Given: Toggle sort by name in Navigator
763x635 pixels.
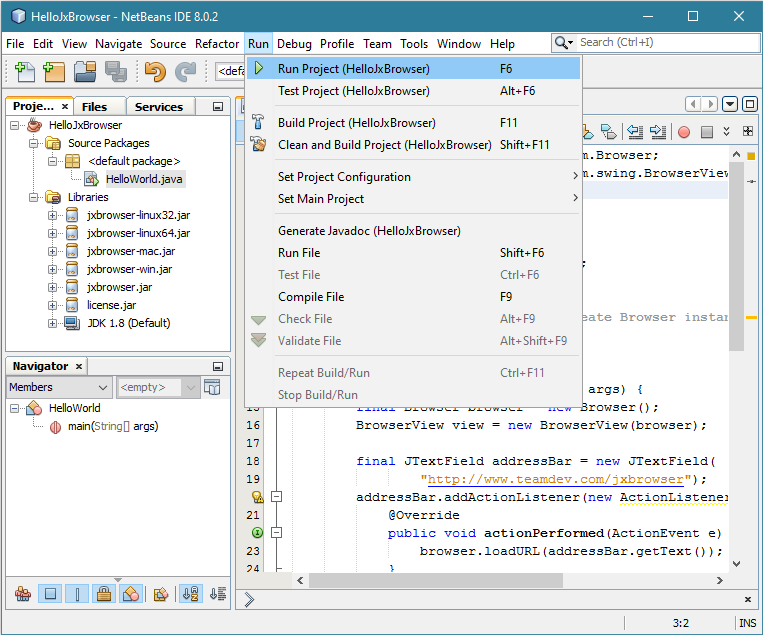Looking at the screenshot, I should [x=191, y=594].
